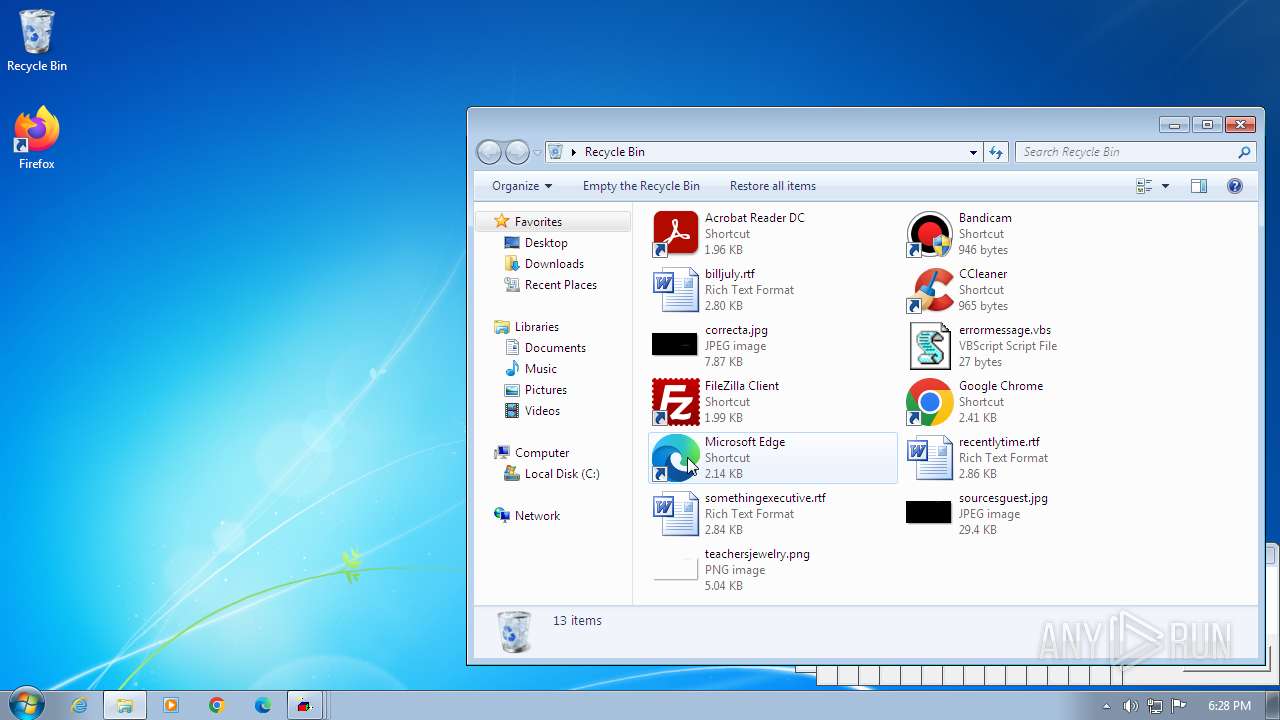Image resolution: width=1280 pixels, height=720 pixels.
Task: Click in the Search Recycle Bin field
Action: coord(1127,152)
